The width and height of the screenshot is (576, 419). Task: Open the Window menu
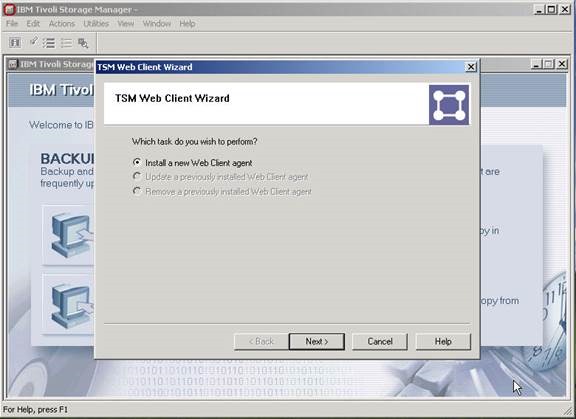point(157,24)
